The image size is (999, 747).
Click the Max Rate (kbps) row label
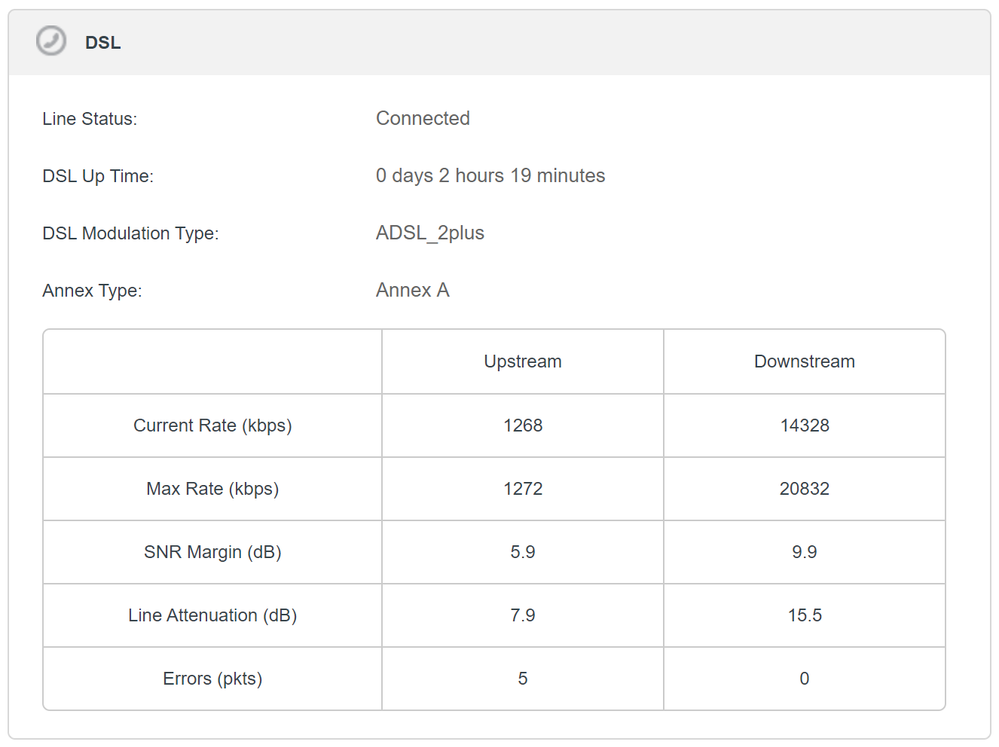coord(212,489)
